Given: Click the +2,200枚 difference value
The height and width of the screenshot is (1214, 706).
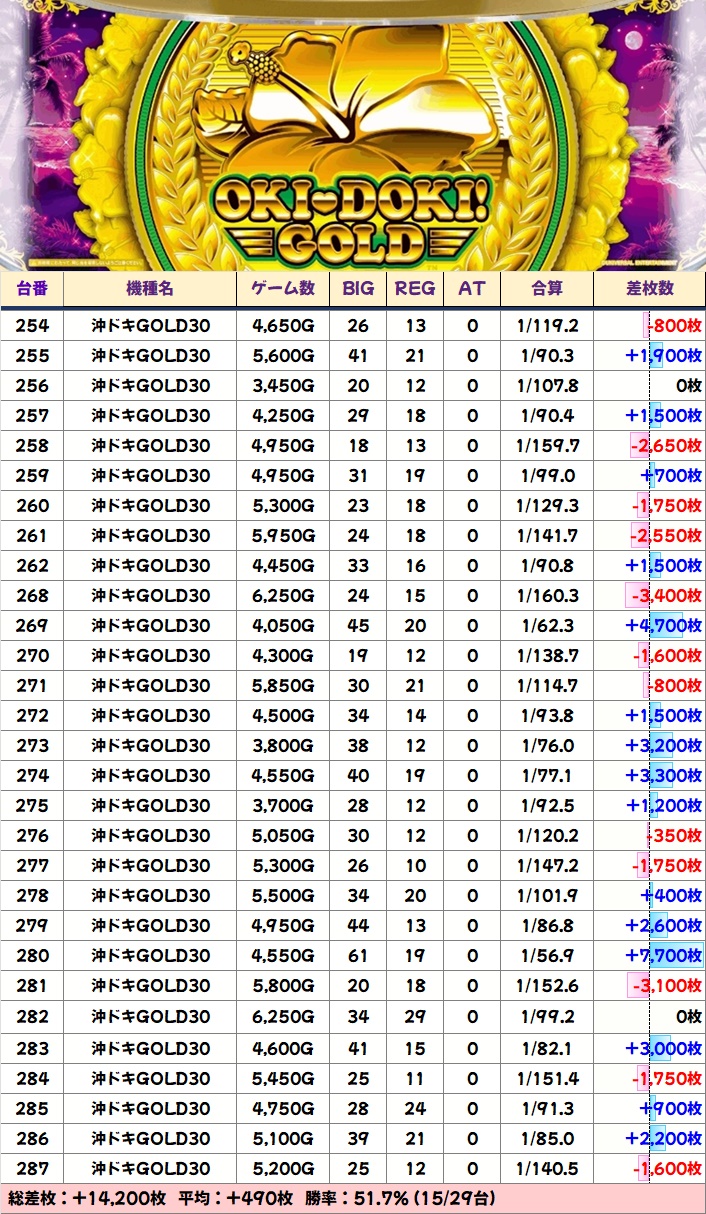Looking at the screenshot, I should point(663,1138).
